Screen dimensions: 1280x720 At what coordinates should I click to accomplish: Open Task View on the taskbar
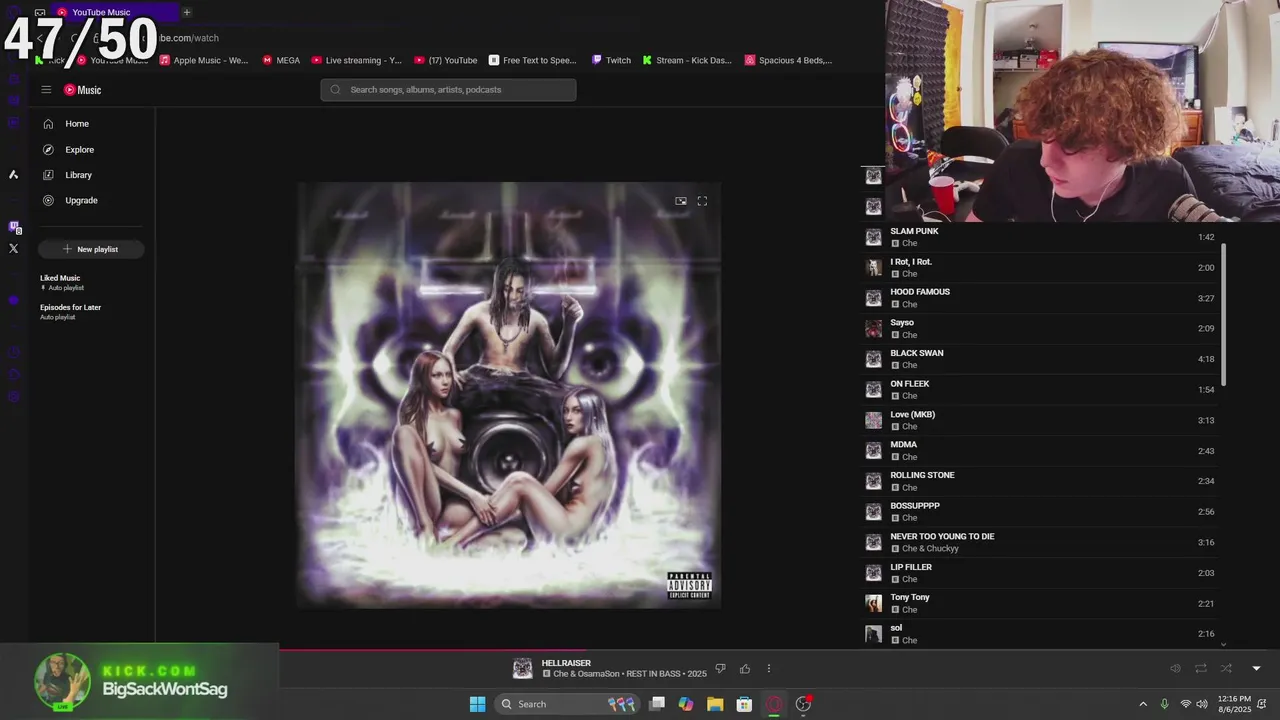(657, 704)
